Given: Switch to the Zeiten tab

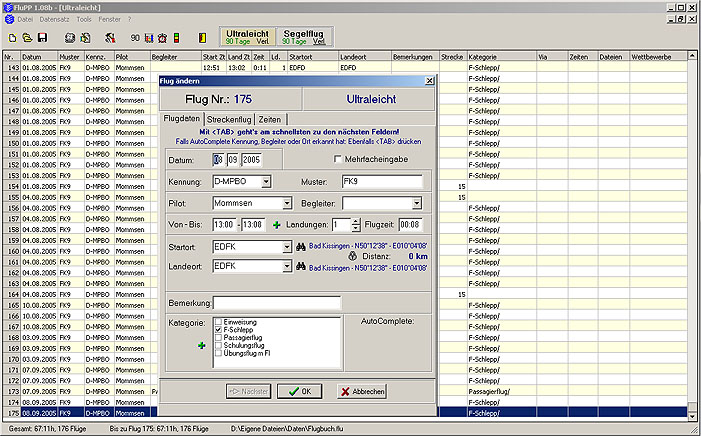Looking at the screenshot, I should click(270, 119).
